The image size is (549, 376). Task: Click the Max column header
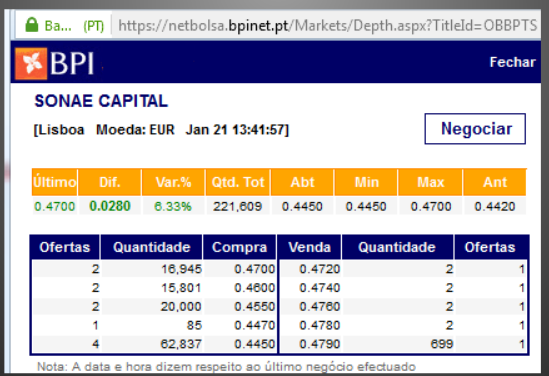pos(430,182)
